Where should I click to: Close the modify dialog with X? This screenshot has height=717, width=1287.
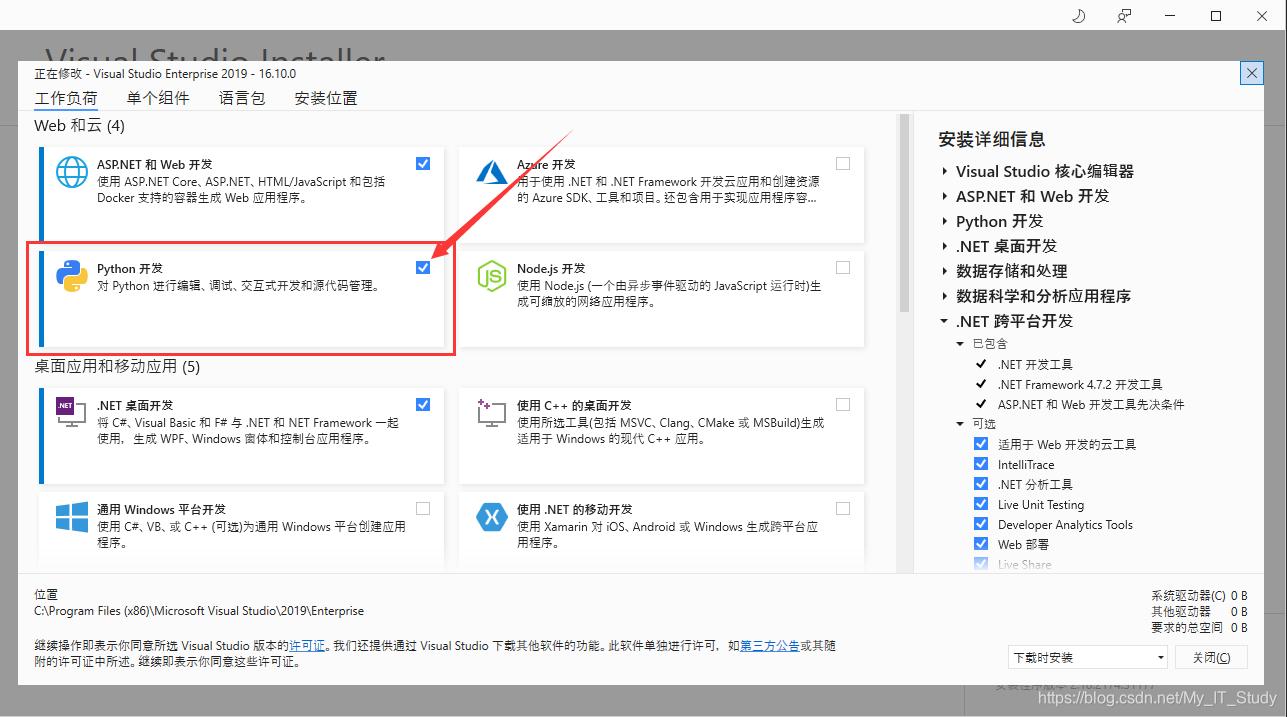click(1251, 73)
